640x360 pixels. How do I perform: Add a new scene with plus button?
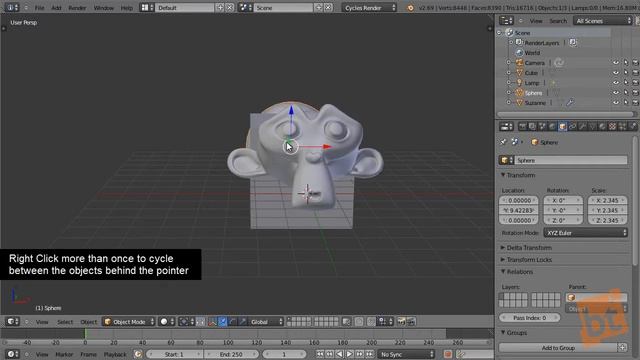click(319, 8)
